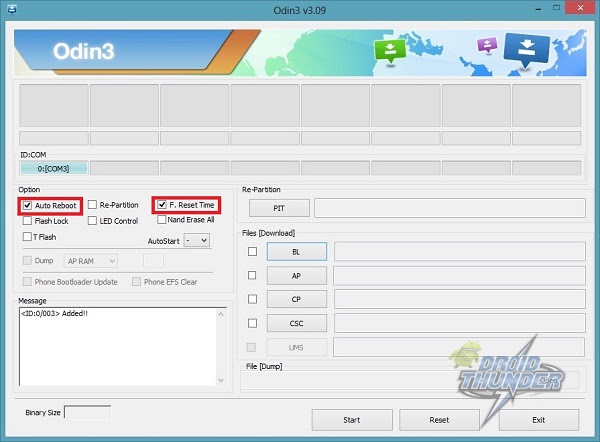Click the Binary Size field

(88, 413)
